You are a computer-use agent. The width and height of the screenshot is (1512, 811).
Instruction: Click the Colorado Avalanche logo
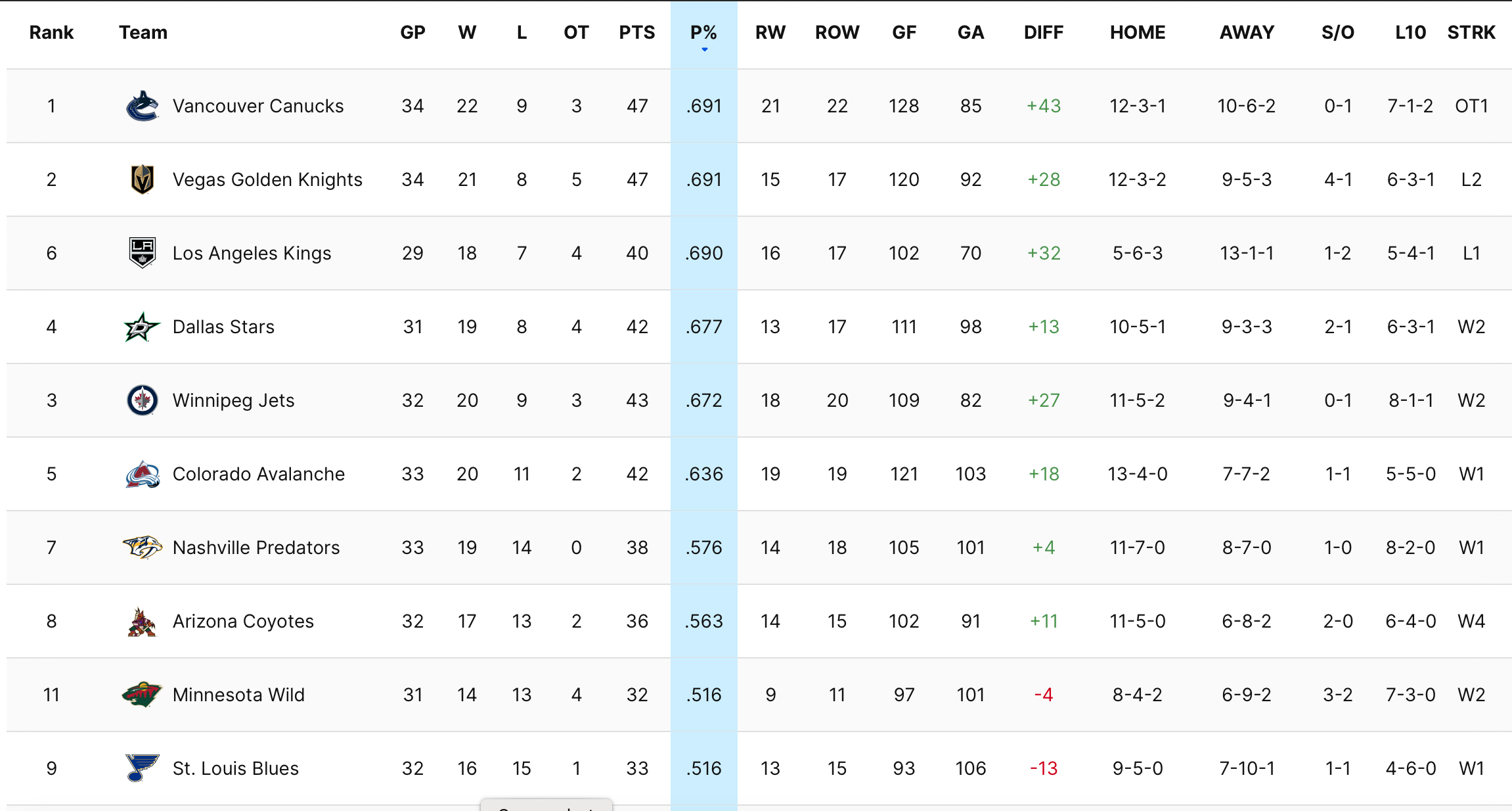tap(142, 475)
